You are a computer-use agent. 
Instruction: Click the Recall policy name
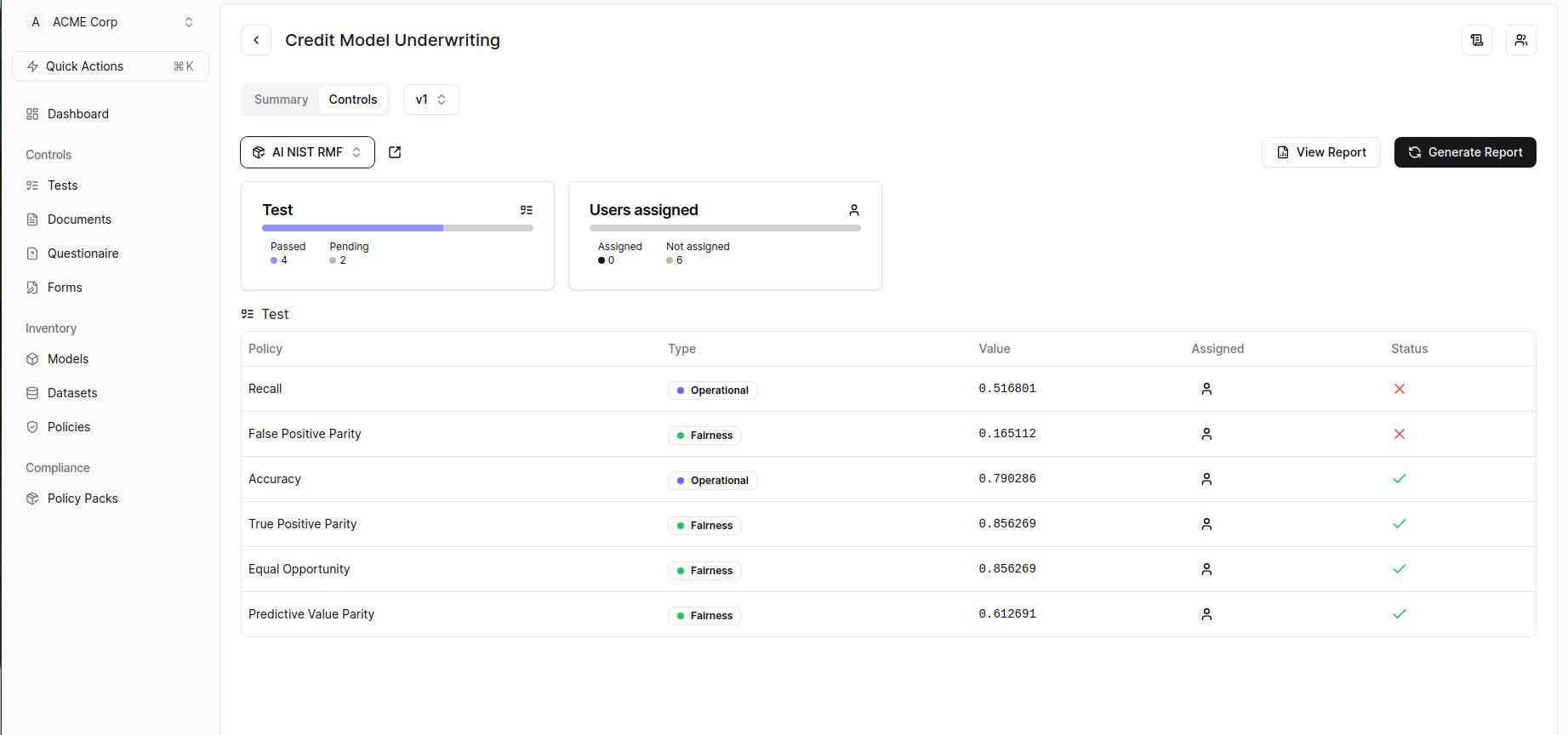(265, 389)
